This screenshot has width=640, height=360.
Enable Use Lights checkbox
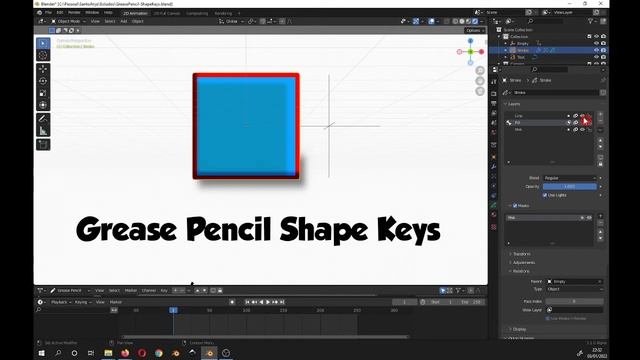[x=545, y=195]
